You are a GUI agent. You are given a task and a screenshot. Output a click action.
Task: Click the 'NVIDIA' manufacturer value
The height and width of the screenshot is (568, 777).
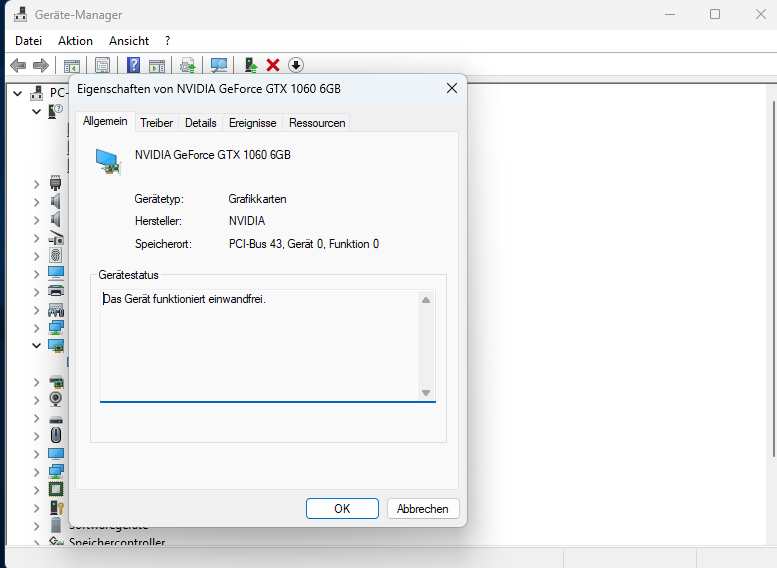(x=247, y=221)
